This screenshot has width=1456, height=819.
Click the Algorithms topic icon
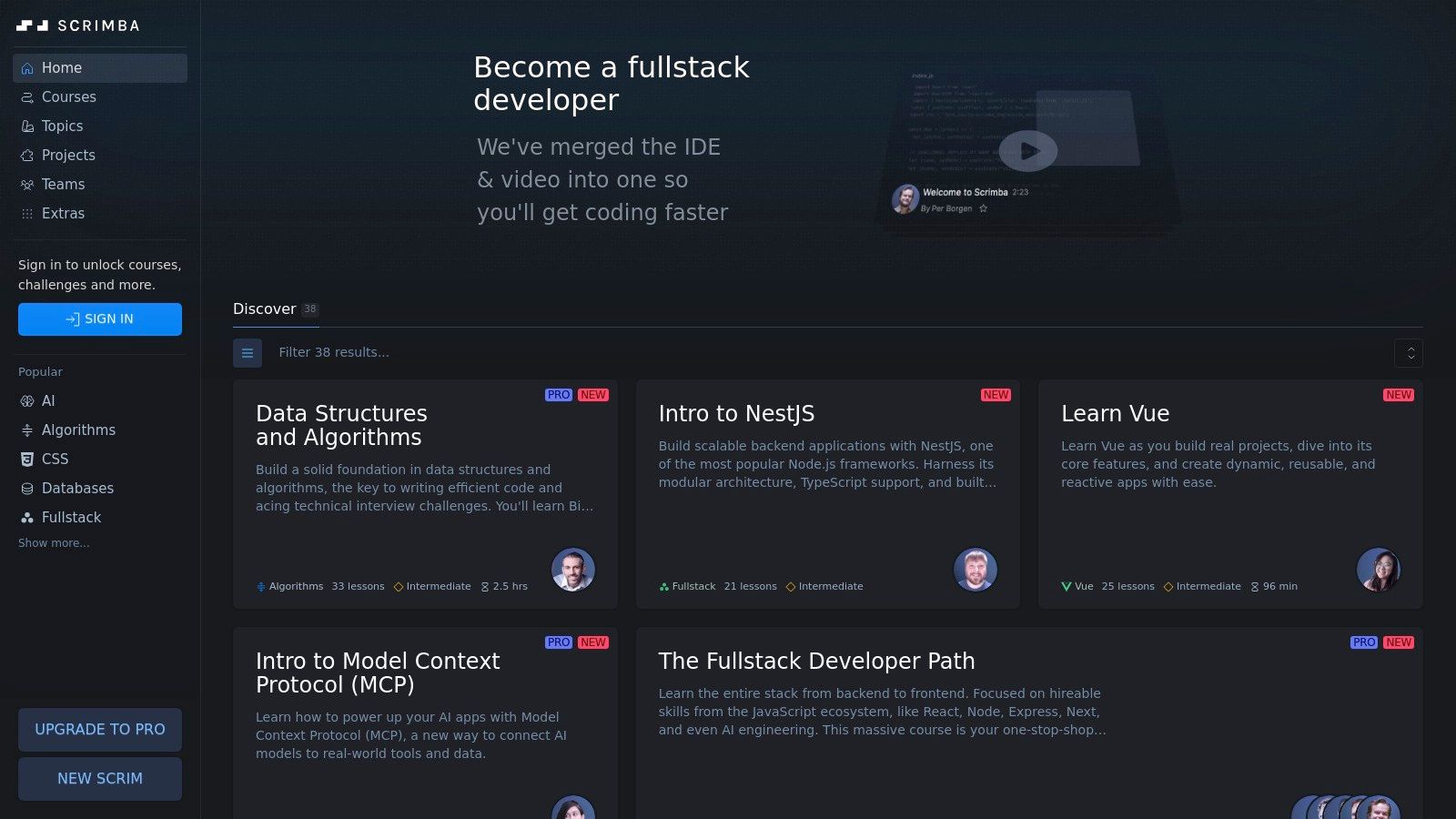[x=27, y=430]
